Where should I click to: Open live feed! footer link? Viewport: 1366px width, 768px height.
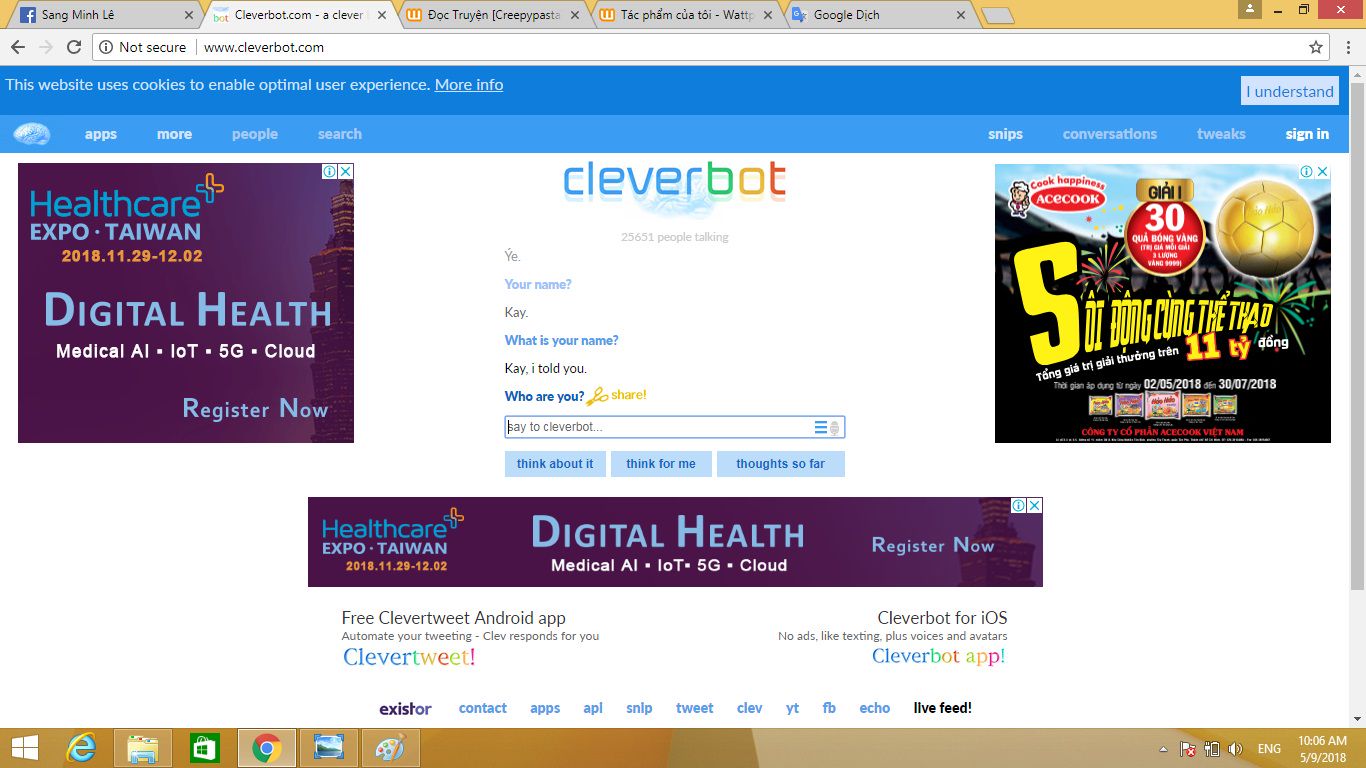coord(943,708)
